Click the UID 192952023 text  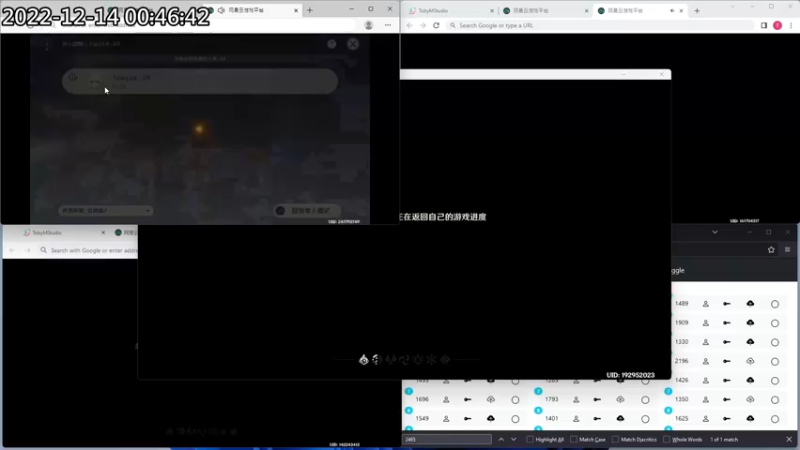coord(630,375)
